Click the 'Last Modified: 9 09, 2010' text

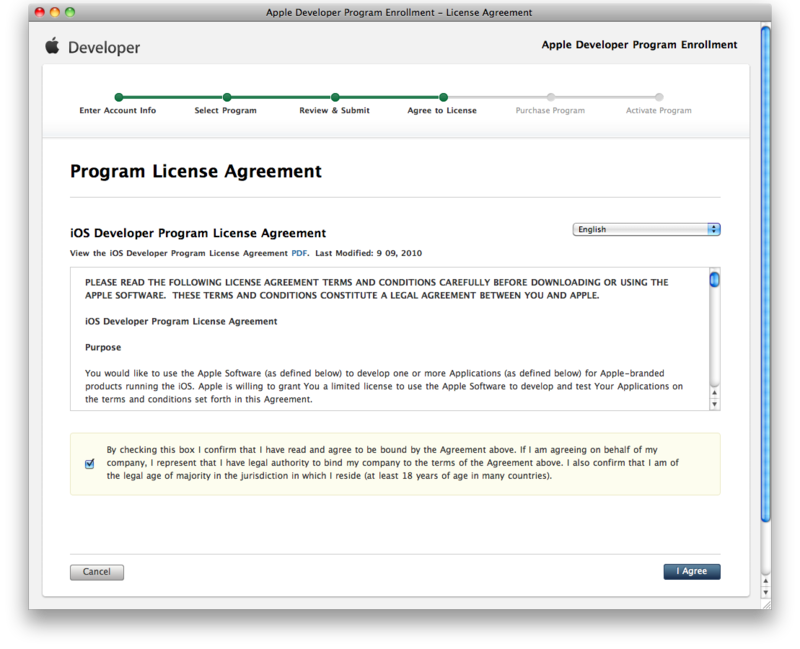pos(368,253)
